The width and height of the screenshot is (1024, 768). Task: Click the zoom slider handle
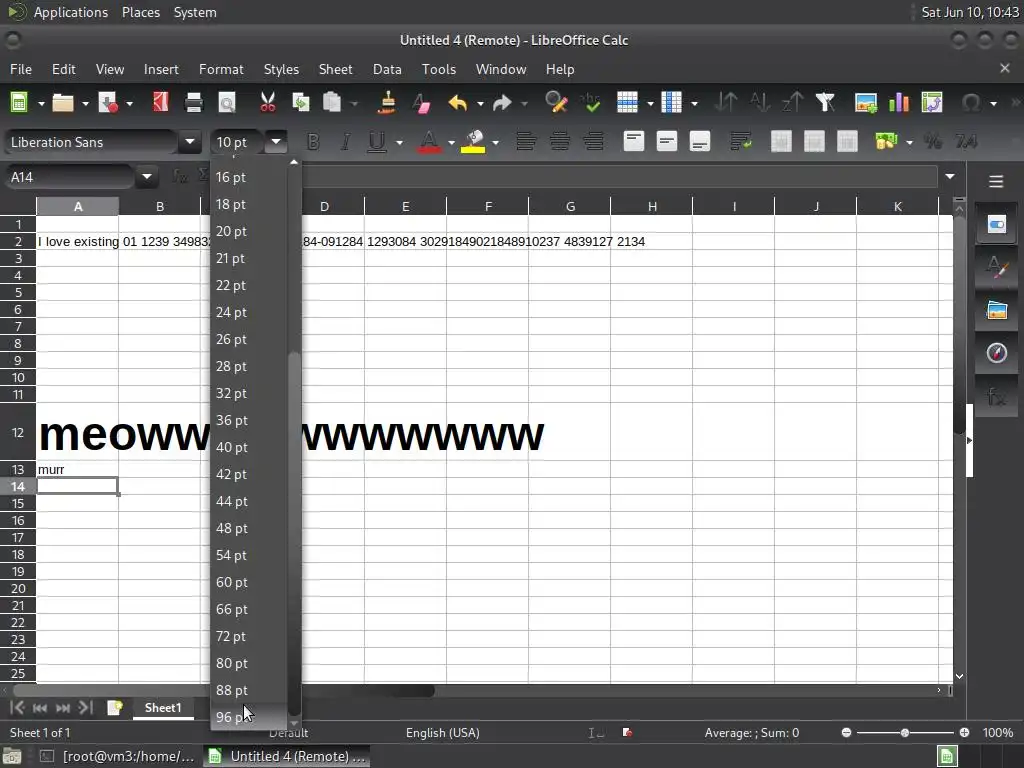click(905, 733)
